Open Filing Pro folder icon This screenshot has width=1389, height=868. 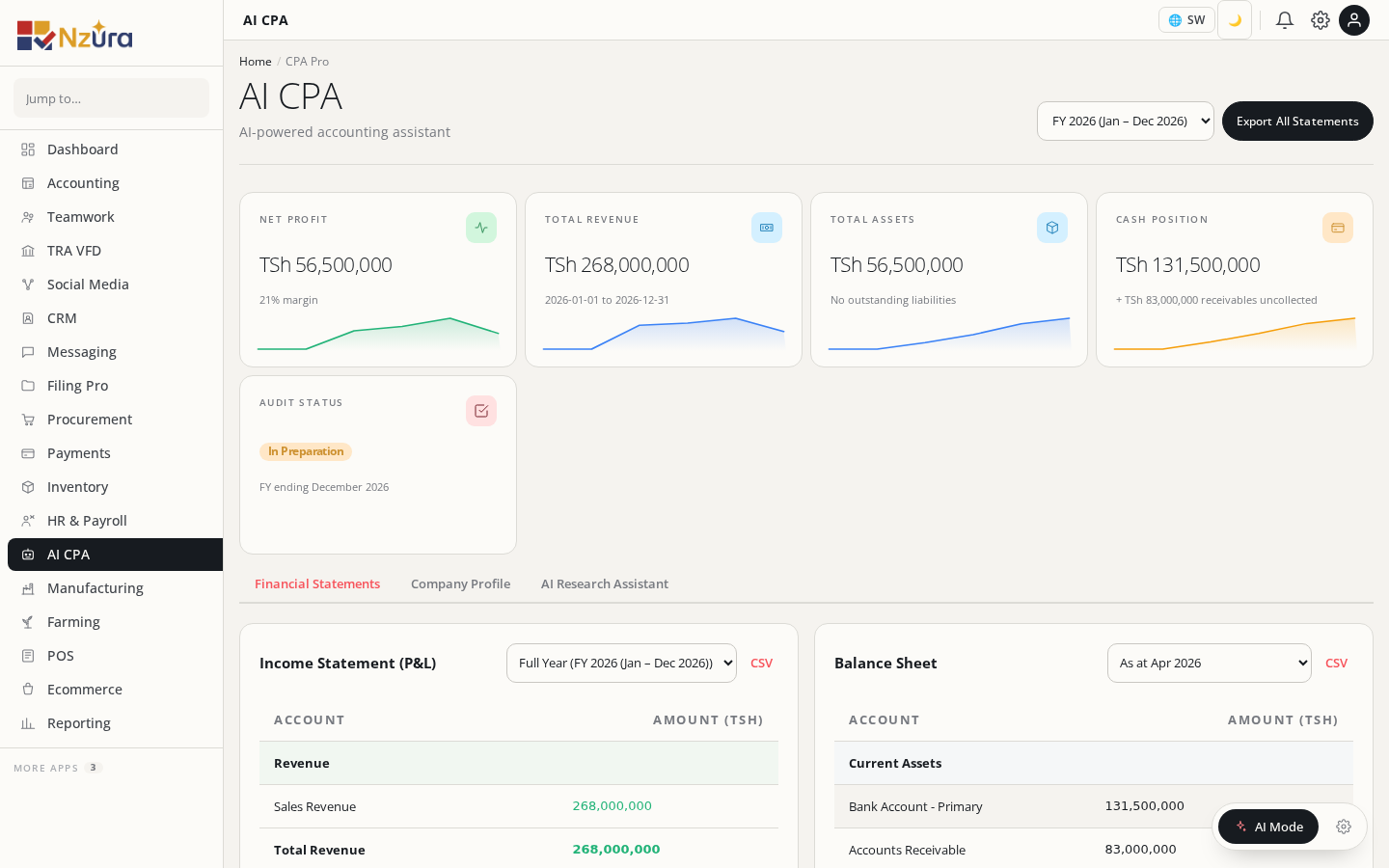pos(28,386)
